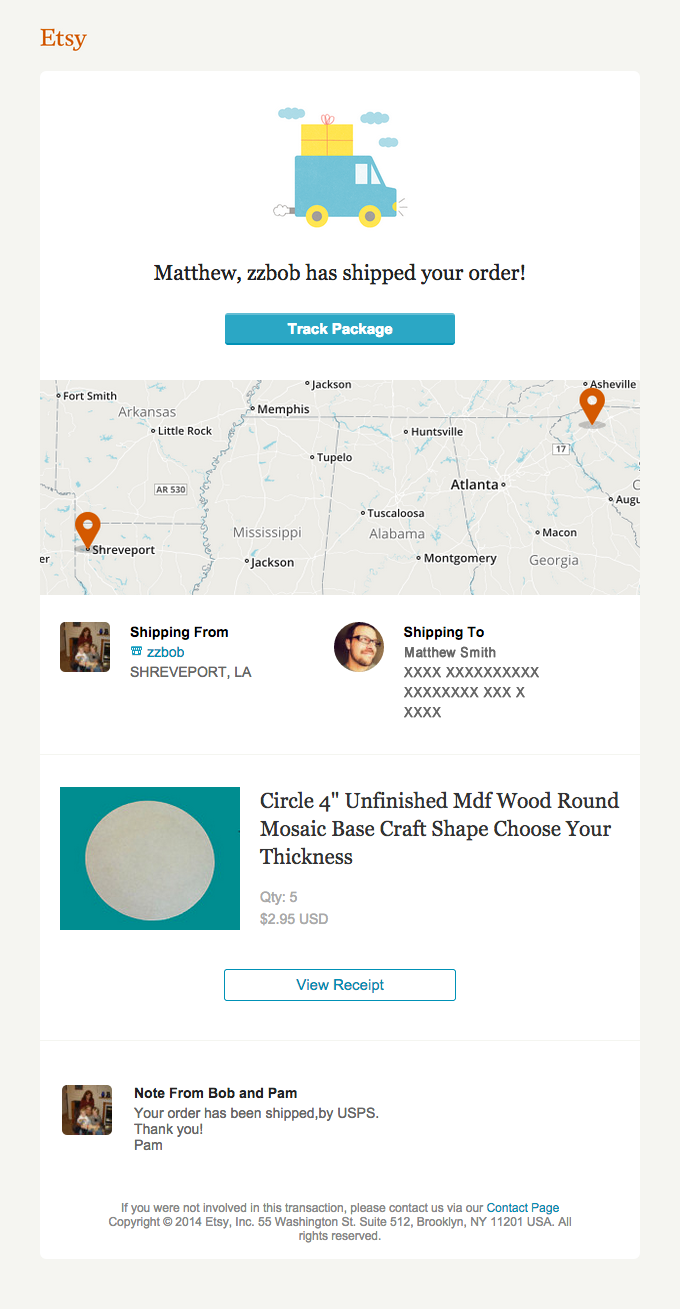680x1309 pixels.
Task: Click the shop icon beside zzbob
Action: pos(136,652)
